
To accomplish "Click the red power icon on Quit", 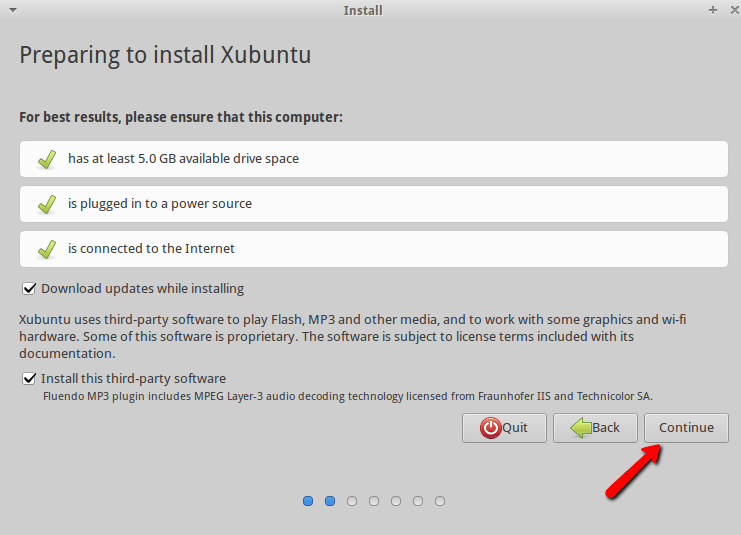I will 491,428.
